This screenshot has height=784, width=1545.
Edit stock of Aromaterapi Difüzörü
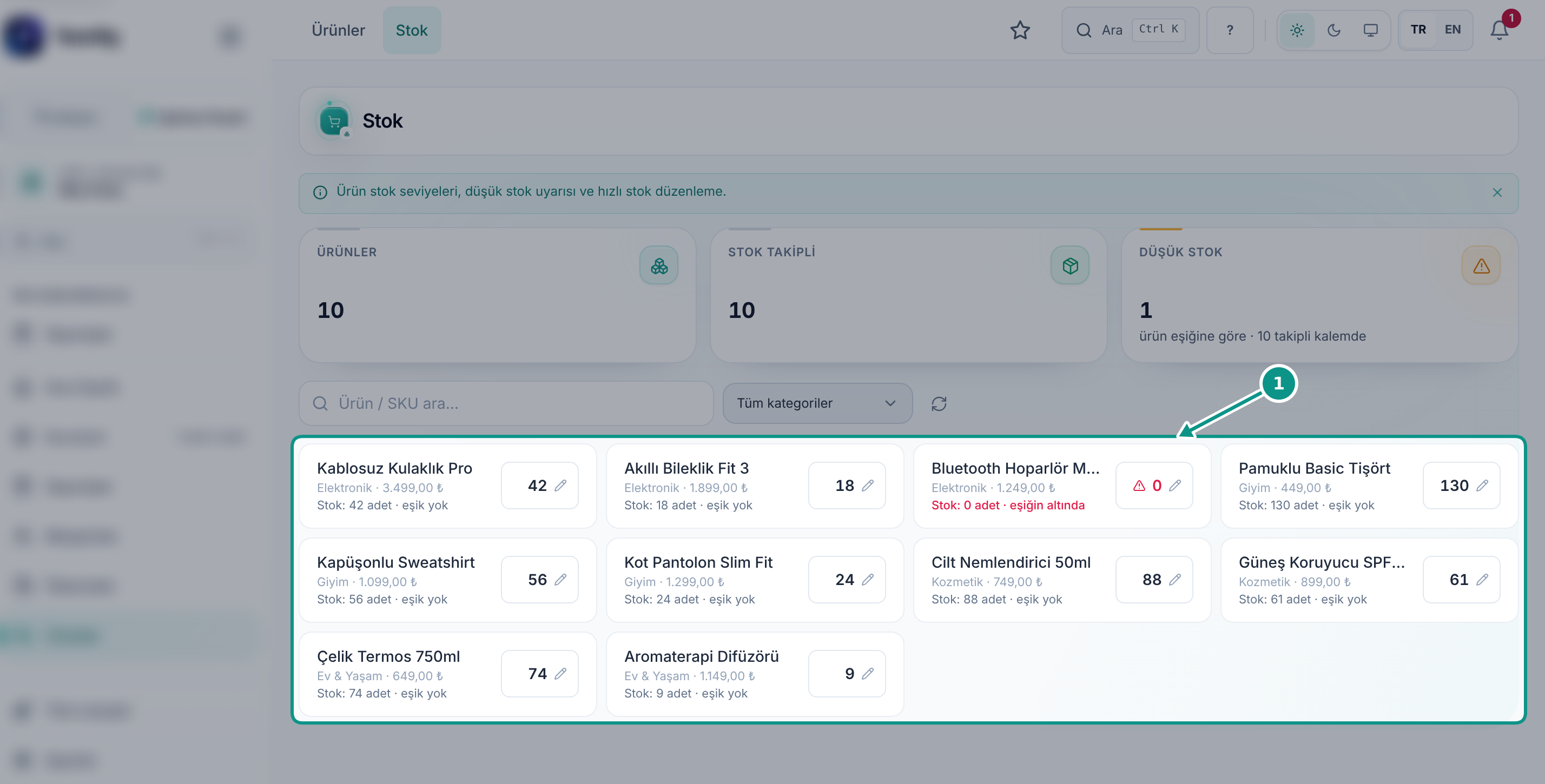point(846,674)
